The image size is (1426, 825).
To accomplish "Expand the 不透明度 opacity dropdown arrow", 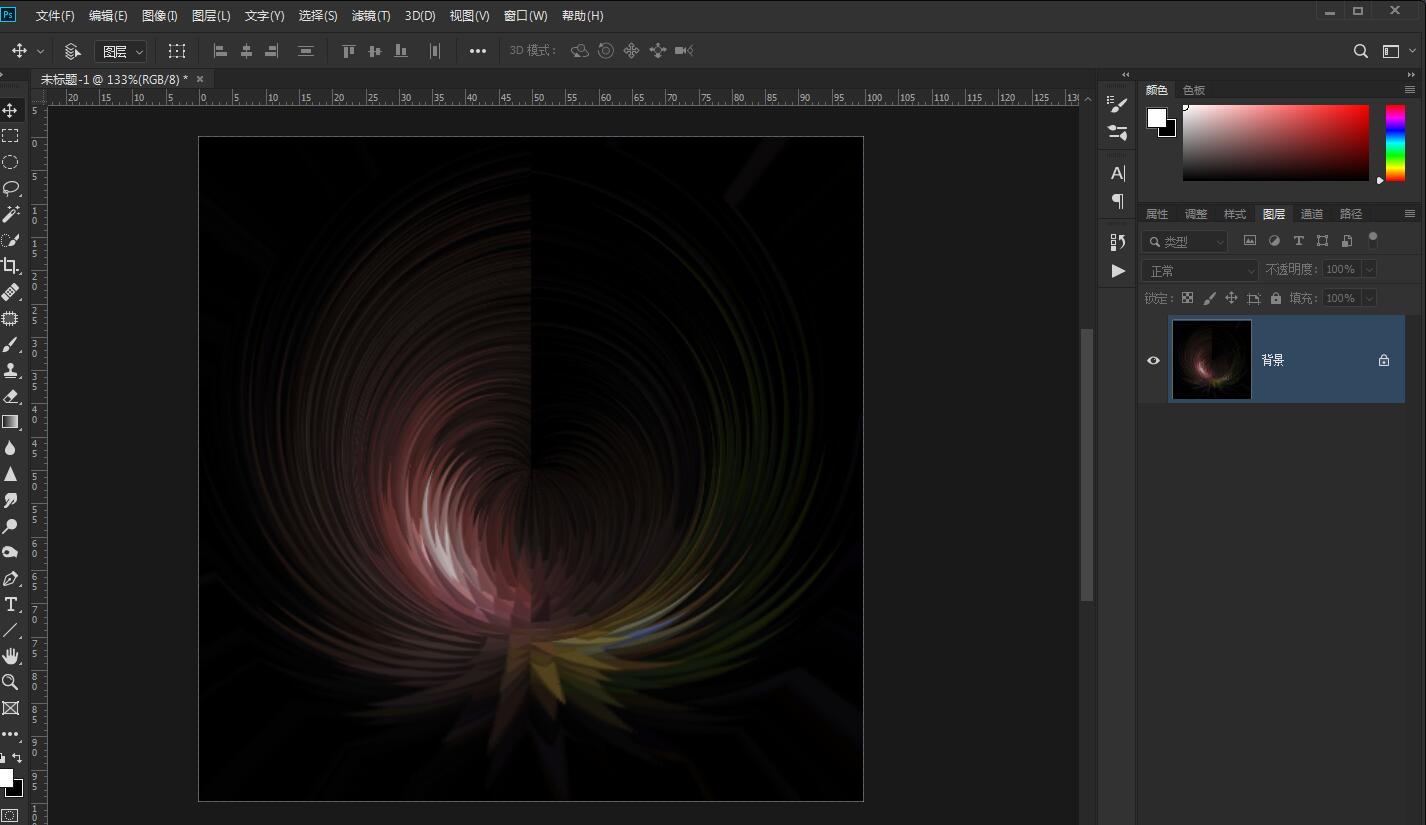I will [x=1369, y=269].
